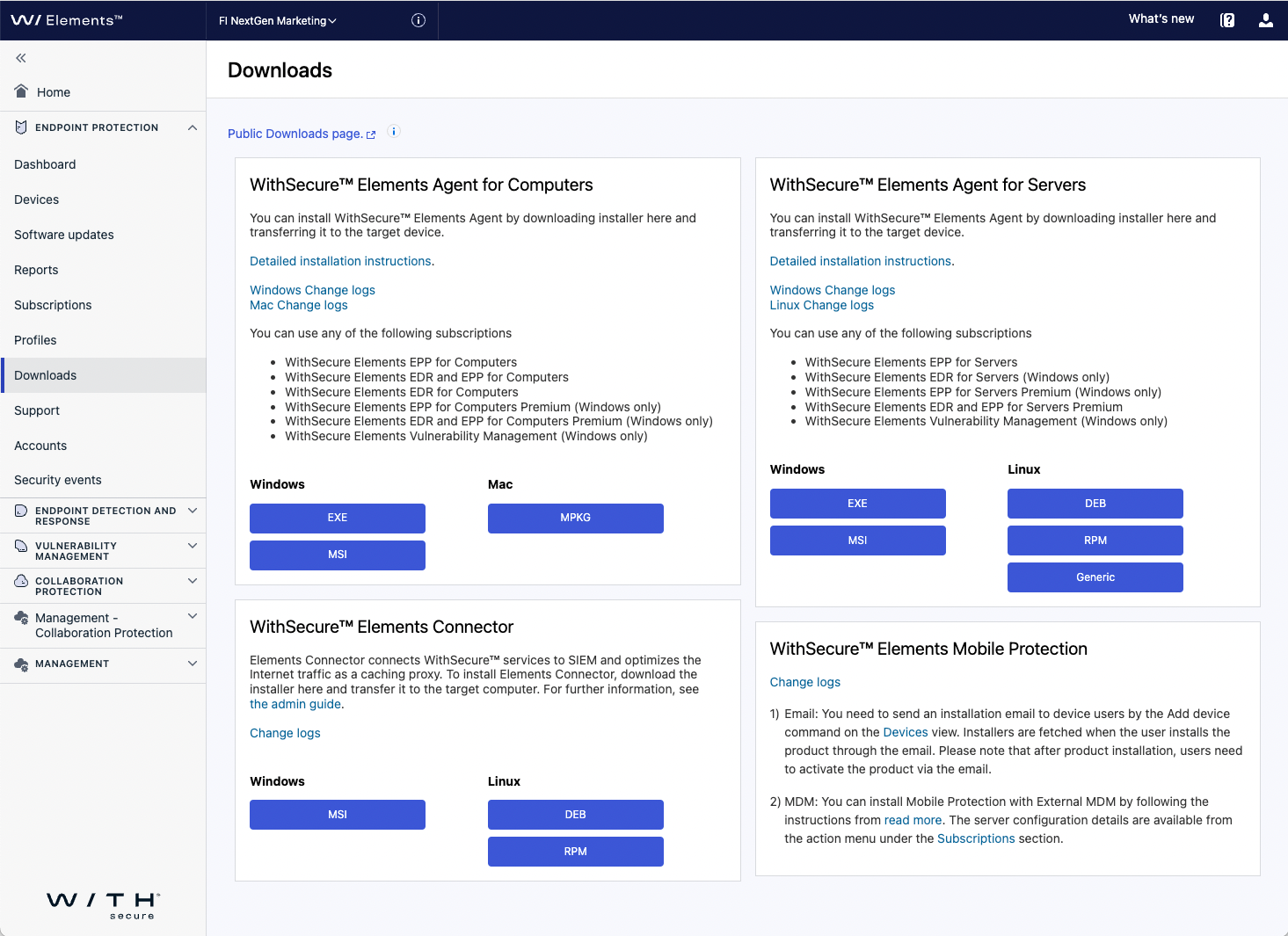Select the Endpoint Detection and Response icon
The image size is (1288, 936).
tap(20, 511)
